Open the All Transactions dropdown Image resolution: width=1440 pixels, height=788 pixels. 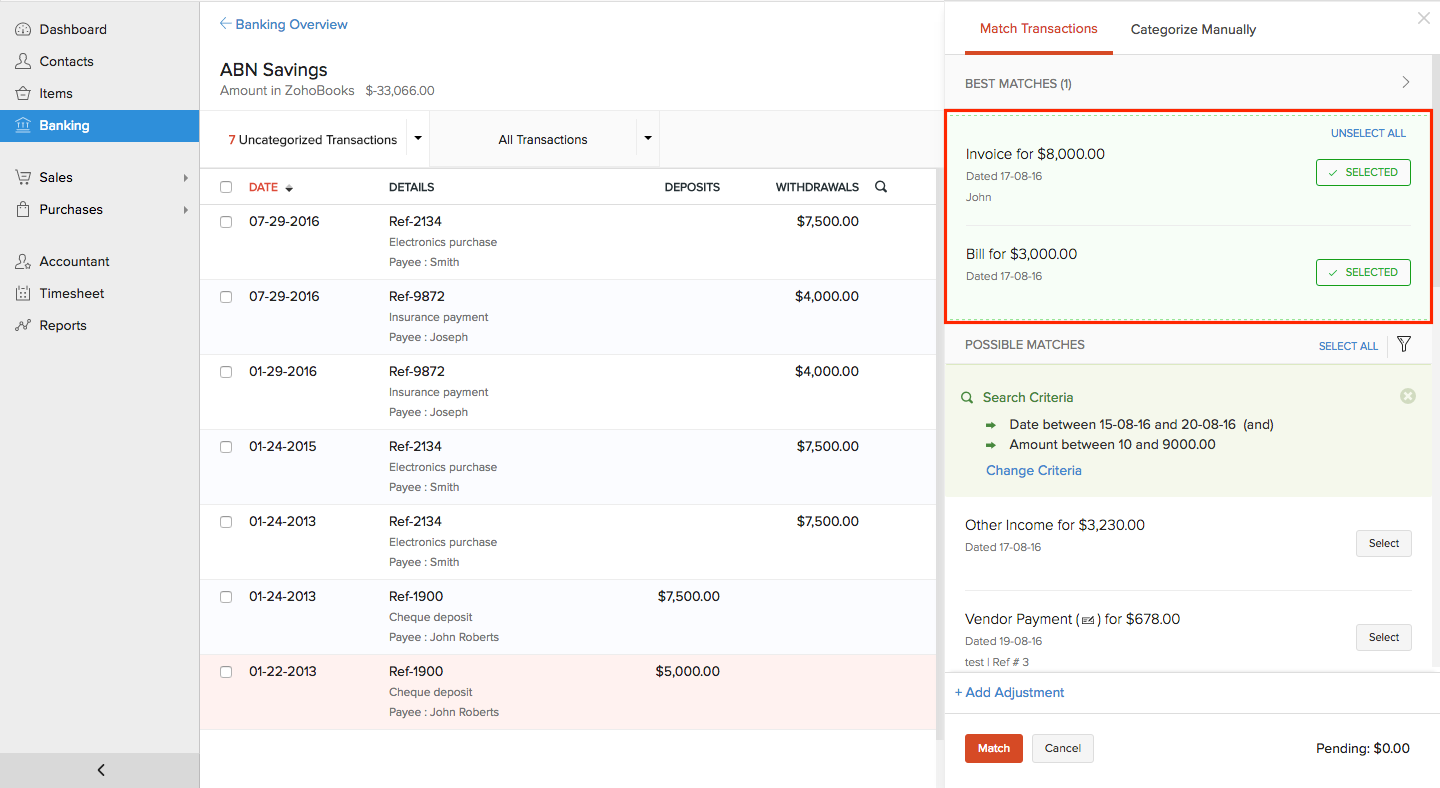[x=647, y=138]
